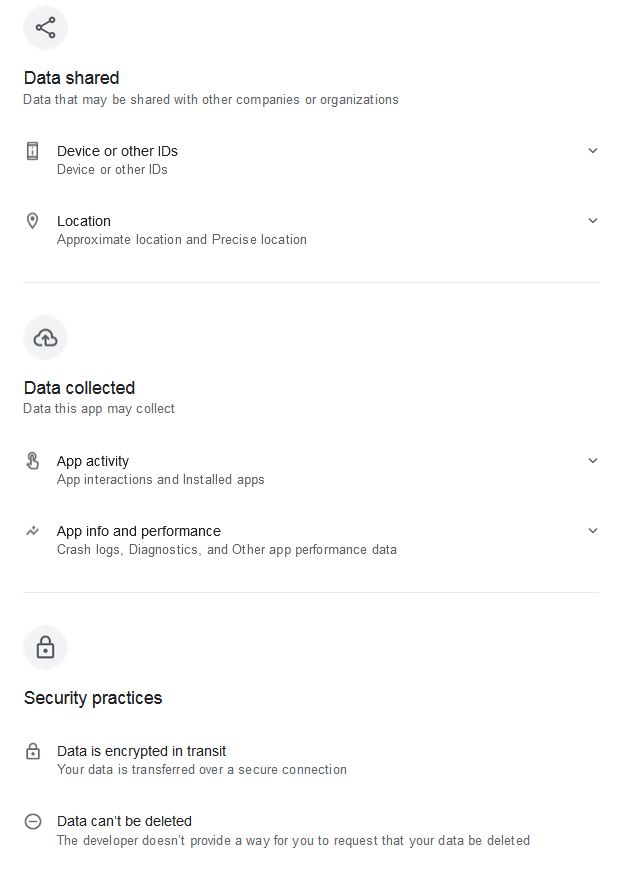
Task: Click the device ID phone icon
Action: [x=33, y=151]
